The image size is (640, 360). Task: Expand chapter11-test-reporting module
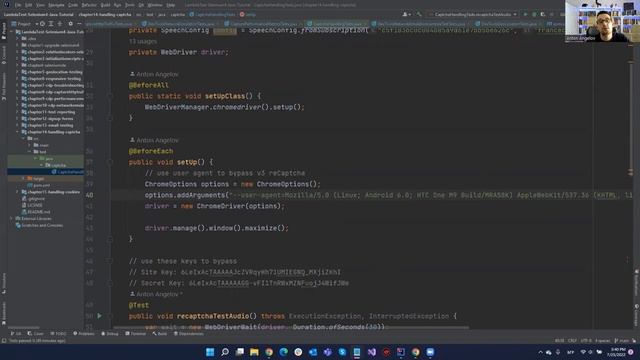[x=18, y=112]
